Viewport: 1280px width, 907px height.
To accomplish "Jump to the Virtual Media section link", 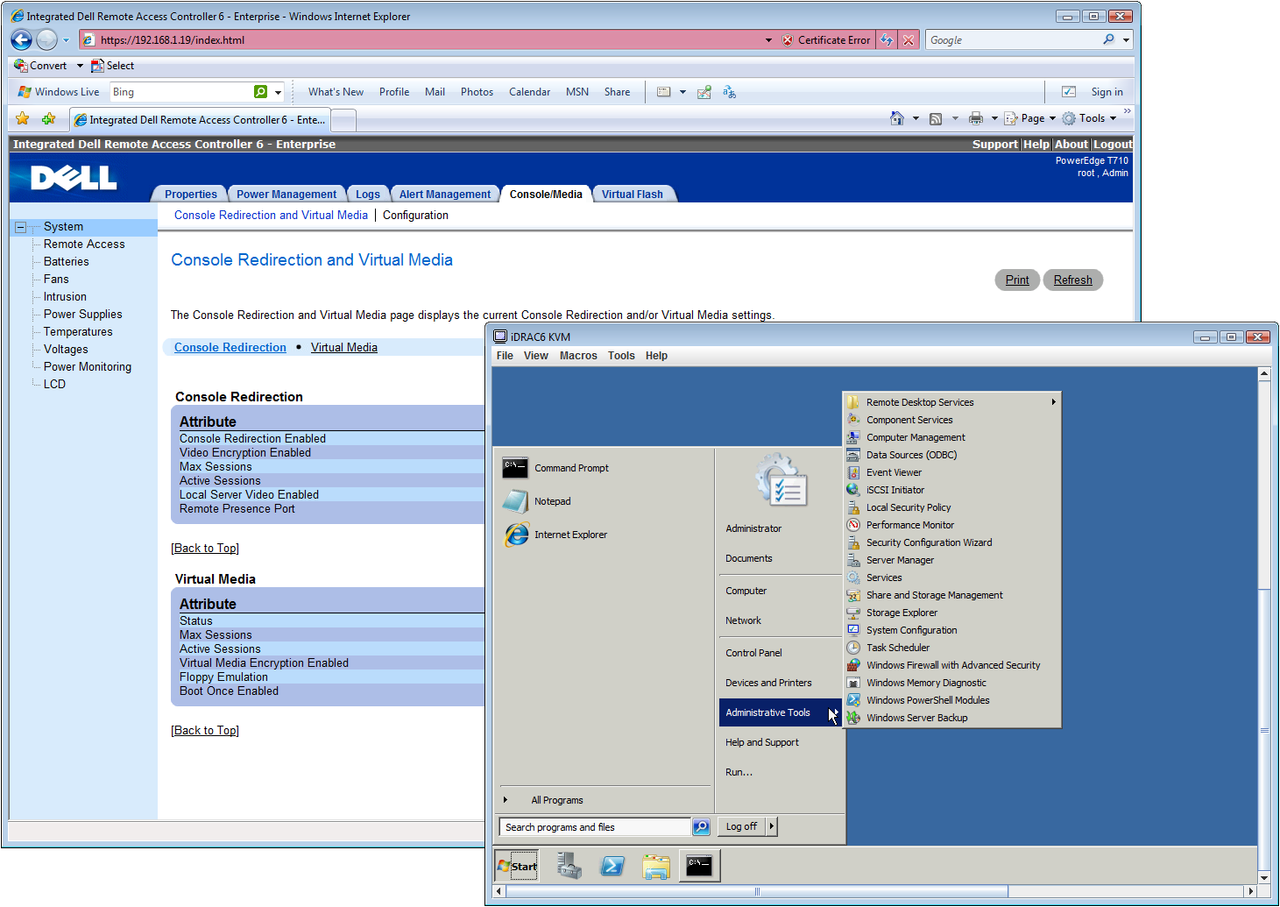I will tap(344, 347).
